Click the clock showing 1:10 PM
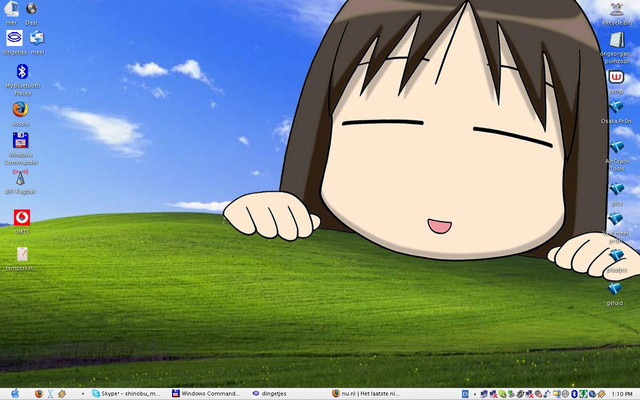Viewport: 640px width, 400px height. pyautogui.click(x=622, y=394)
